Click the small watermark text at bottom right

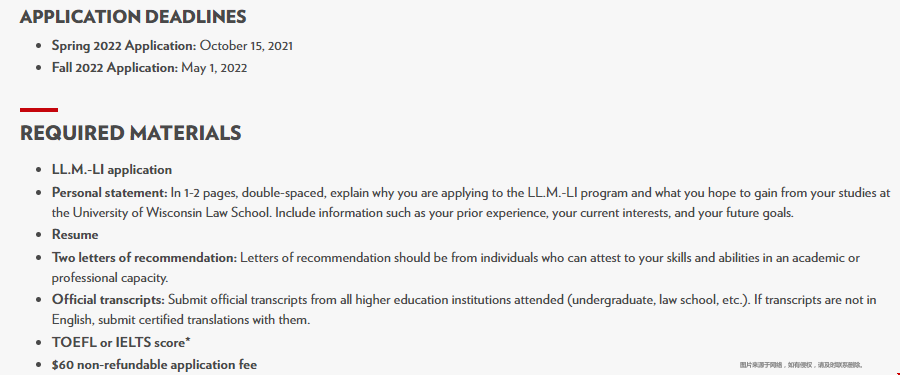(801, 365)
